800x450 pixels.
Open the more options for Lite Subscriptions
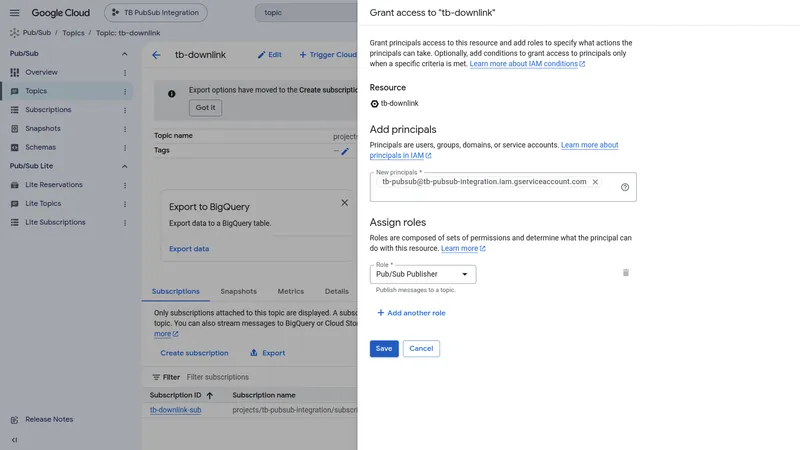pyautogui.click(x=125, y=223)
